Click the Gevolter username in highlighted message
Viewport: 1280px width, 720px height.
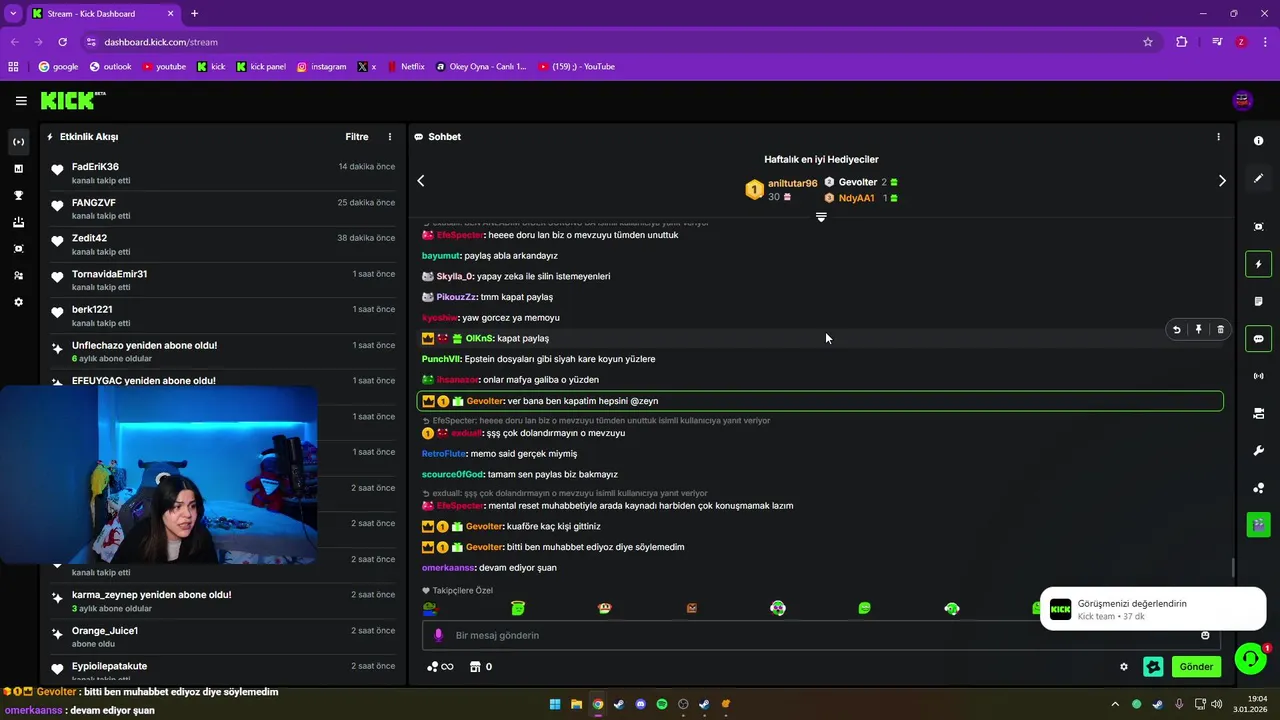(x=484, y=401)
